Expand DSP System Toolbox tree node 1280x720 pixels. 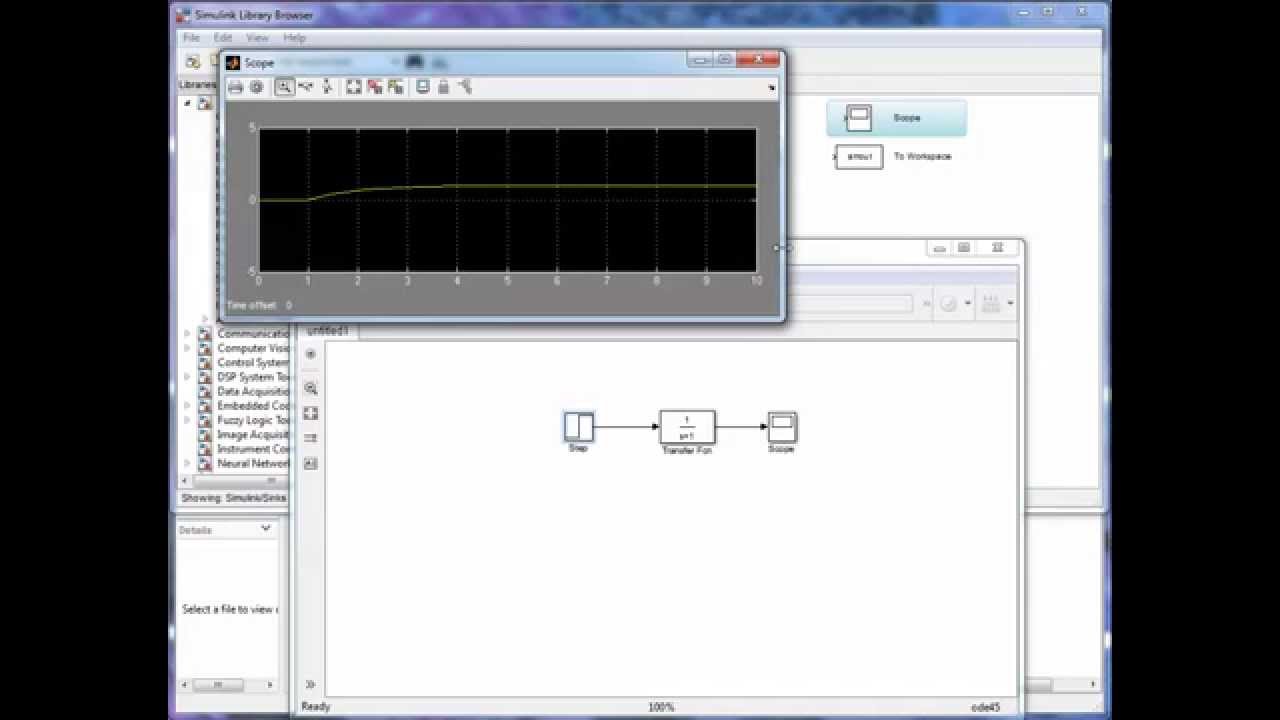[187, 377]
